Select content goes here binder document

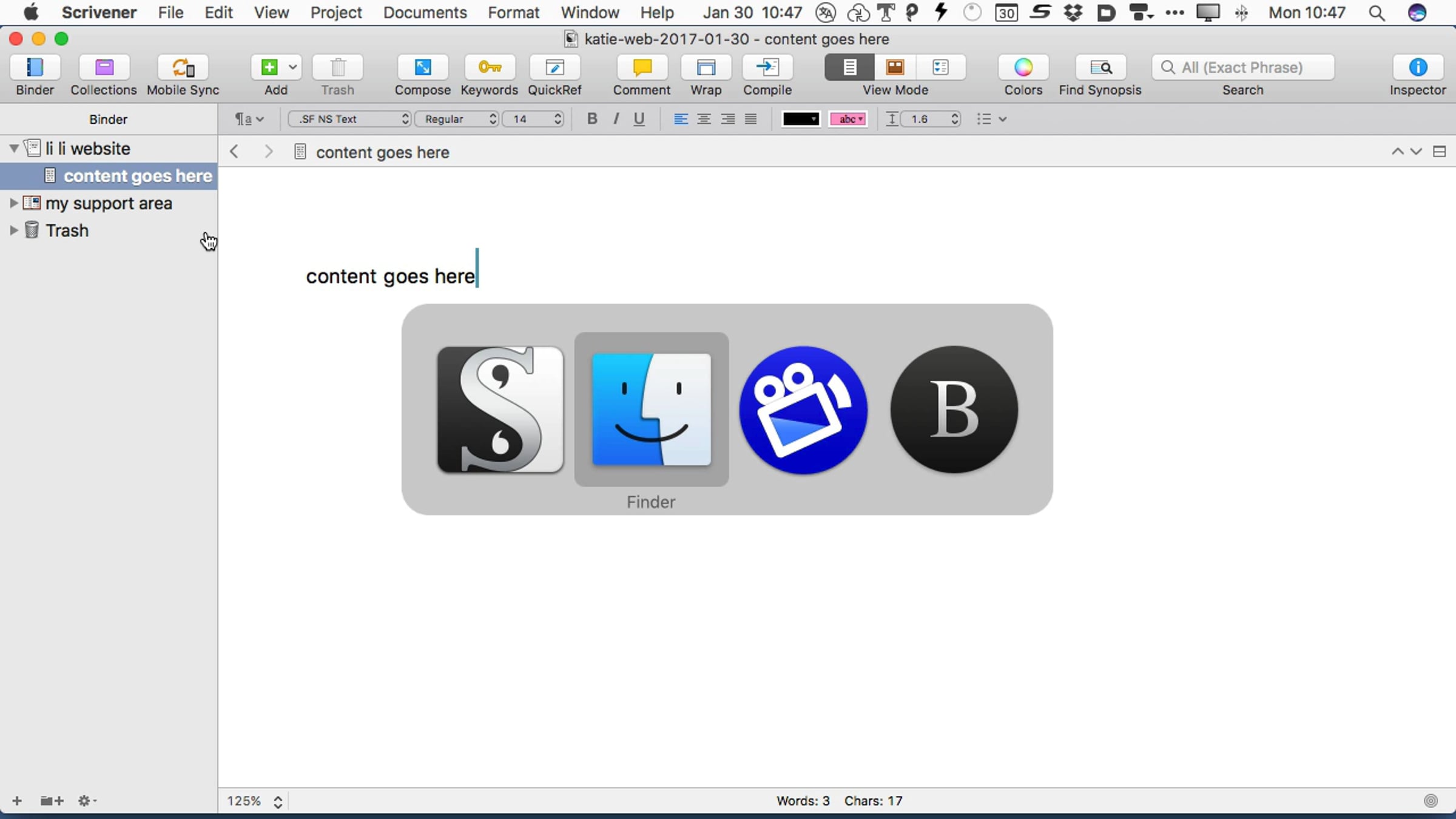pos(137,176)
